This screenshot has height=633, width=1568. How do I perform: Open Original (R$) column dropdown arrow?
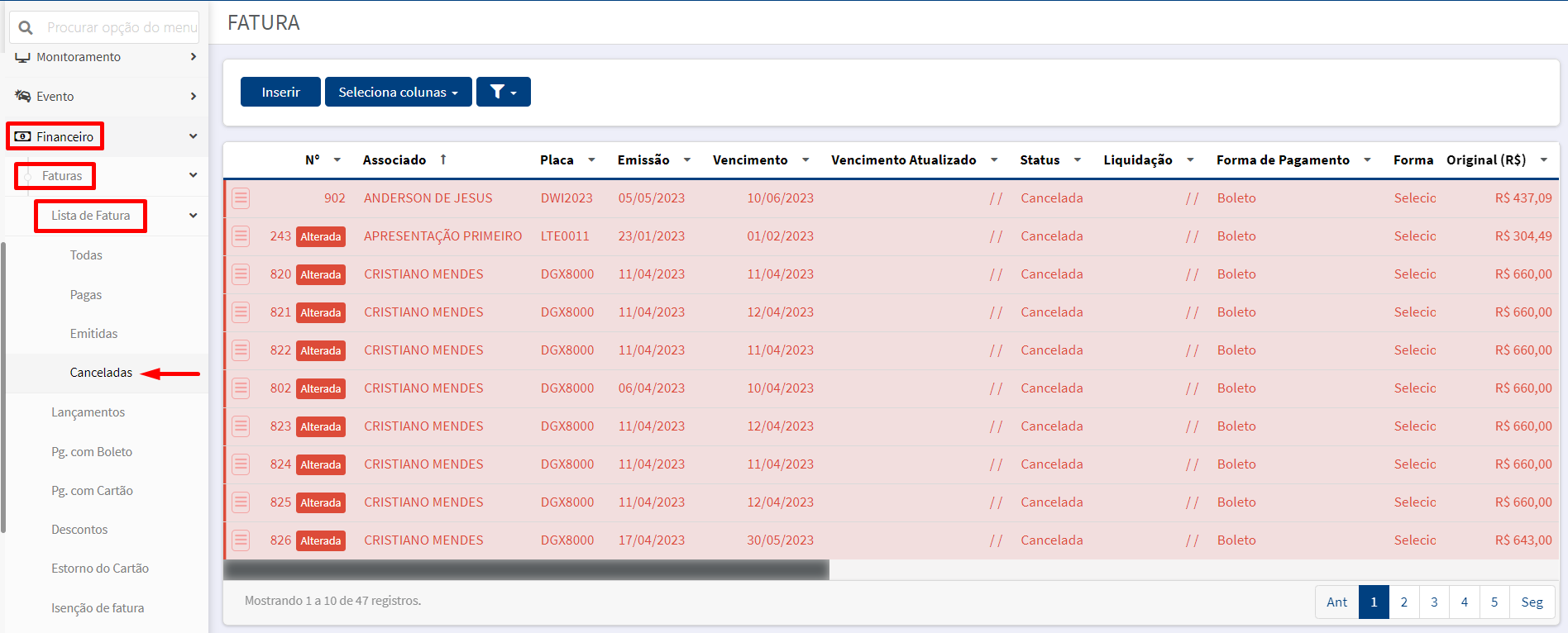(x=1544, y=160)
